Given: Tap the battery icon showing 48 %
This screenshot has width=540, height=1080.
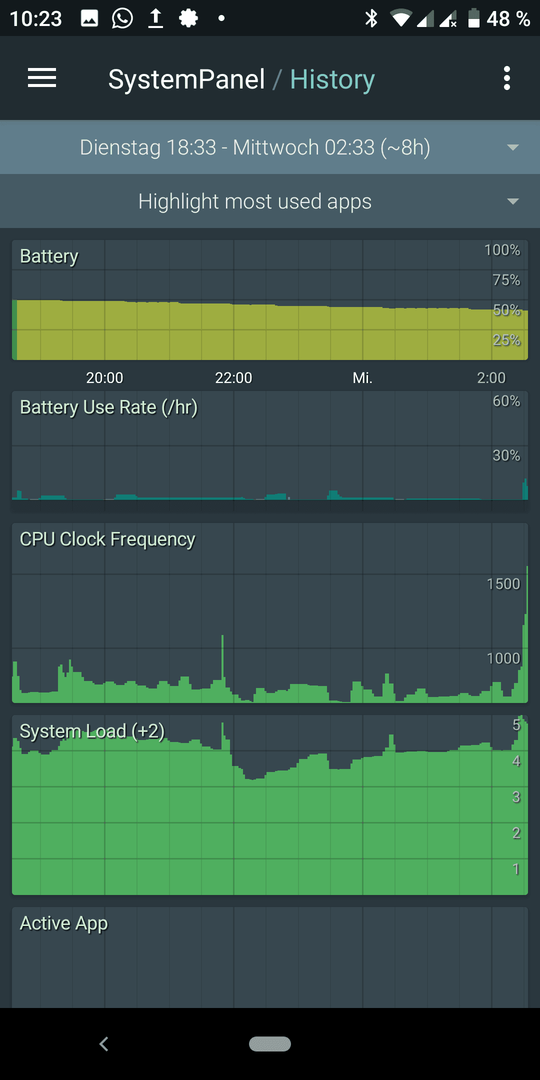Looking at the screenshot, I should (x=474, y=19).
